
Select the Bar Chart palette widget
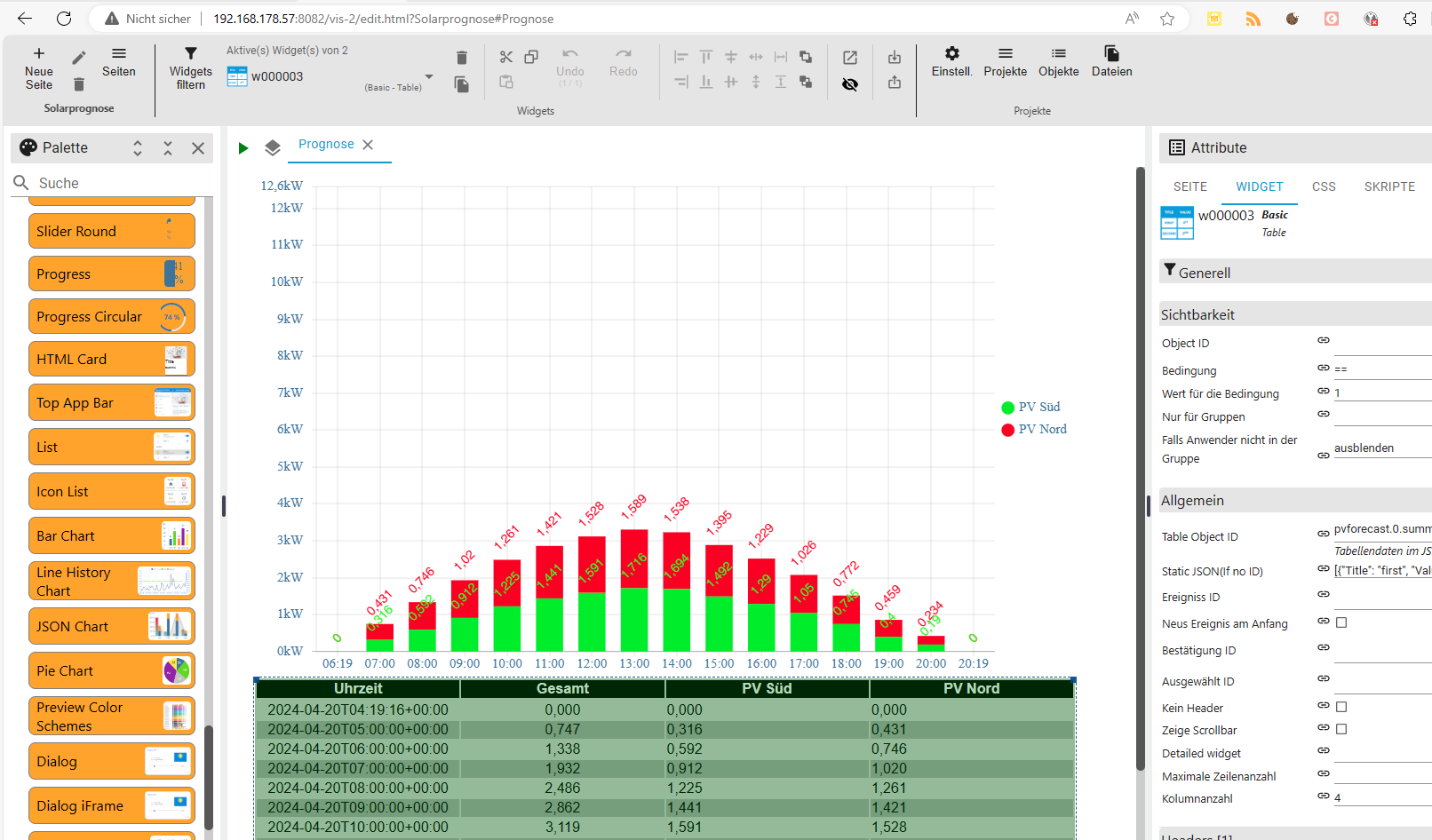(x=112, y=535)
